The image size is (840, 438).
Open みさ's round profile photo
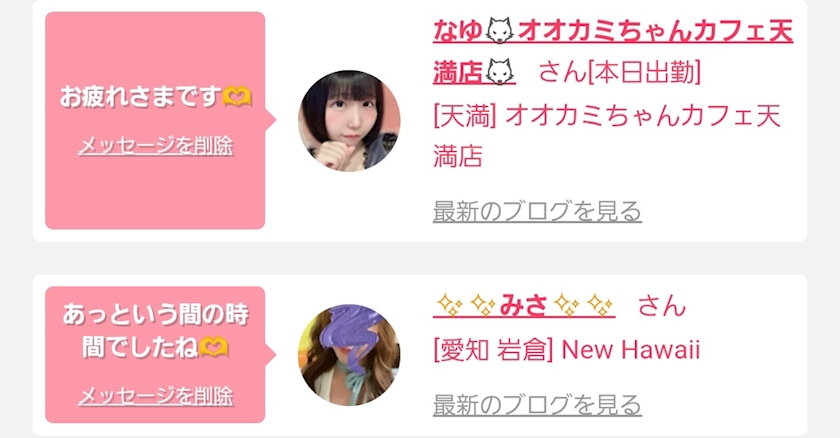point(349,355)
